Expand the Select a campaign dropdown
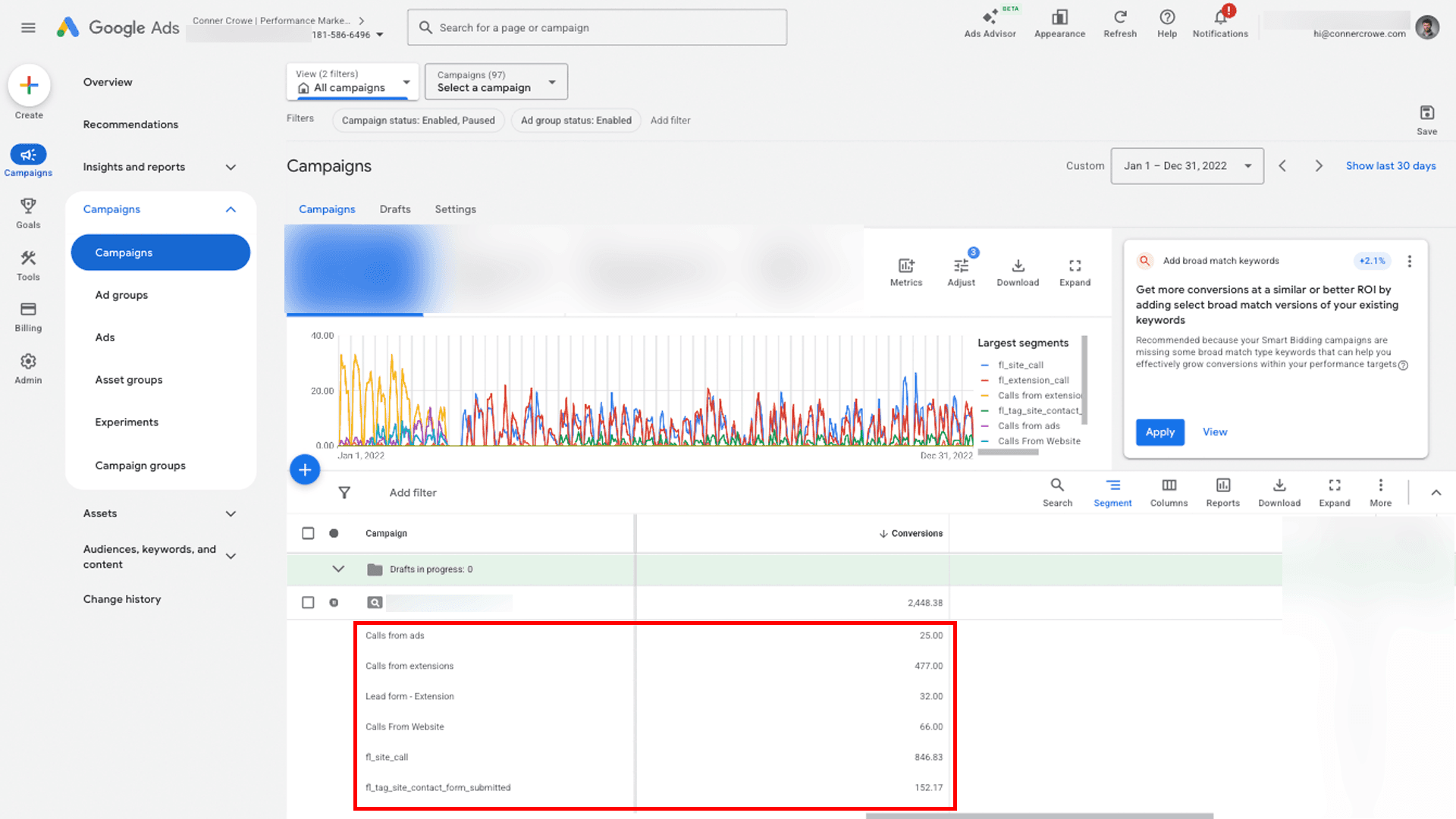Image resolution: width=1456 pixels, height=819 pixels. [496, 81]
